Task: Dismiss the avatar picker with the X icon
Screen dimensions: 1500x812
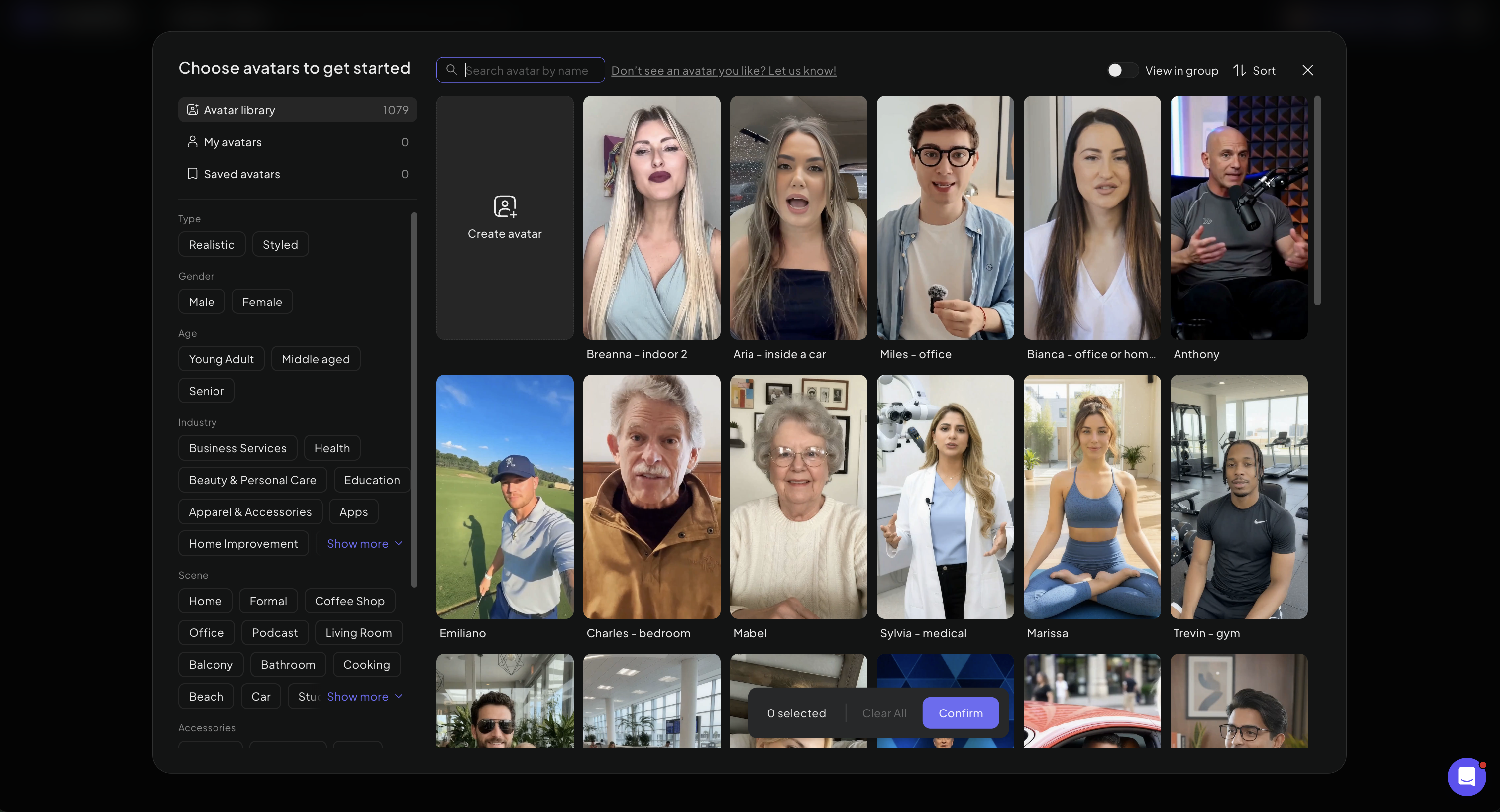Action: (1307, 70)
